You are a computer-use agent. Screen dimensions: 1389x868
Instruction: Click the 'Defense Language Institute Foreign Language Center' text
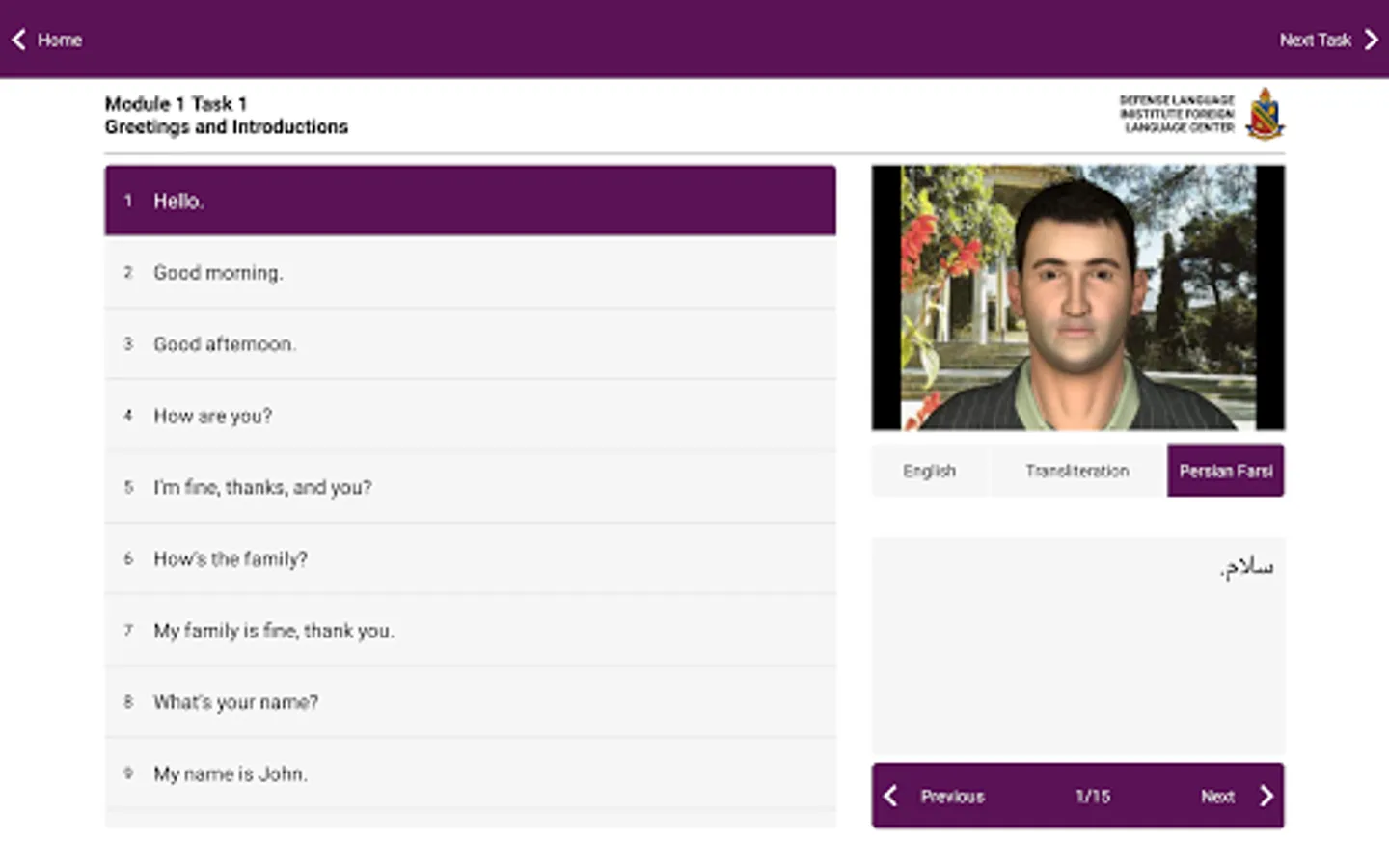(x=1177, y=114)
